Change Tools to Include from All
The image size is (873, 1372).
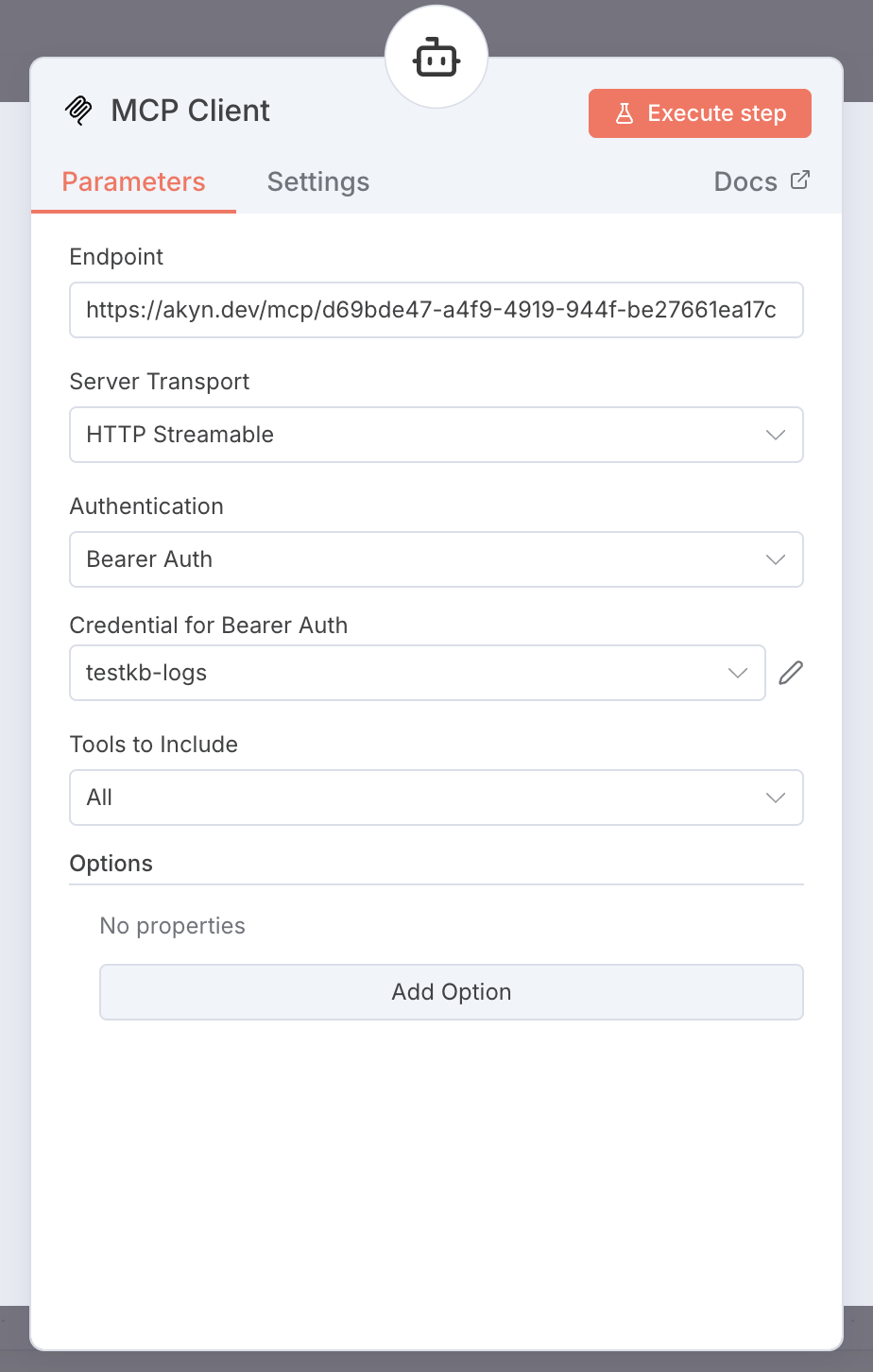pyautogui.click(x=436, y=797)
